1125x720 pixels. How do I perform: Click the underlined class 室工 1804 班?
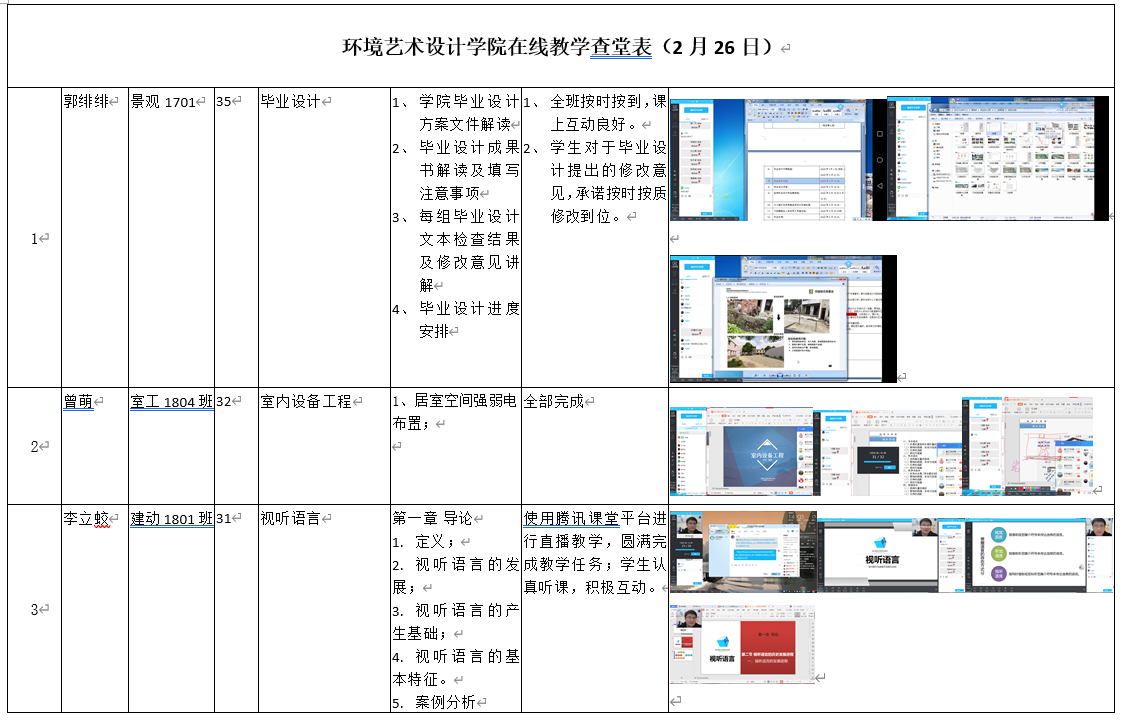click(x=171, y=401)
